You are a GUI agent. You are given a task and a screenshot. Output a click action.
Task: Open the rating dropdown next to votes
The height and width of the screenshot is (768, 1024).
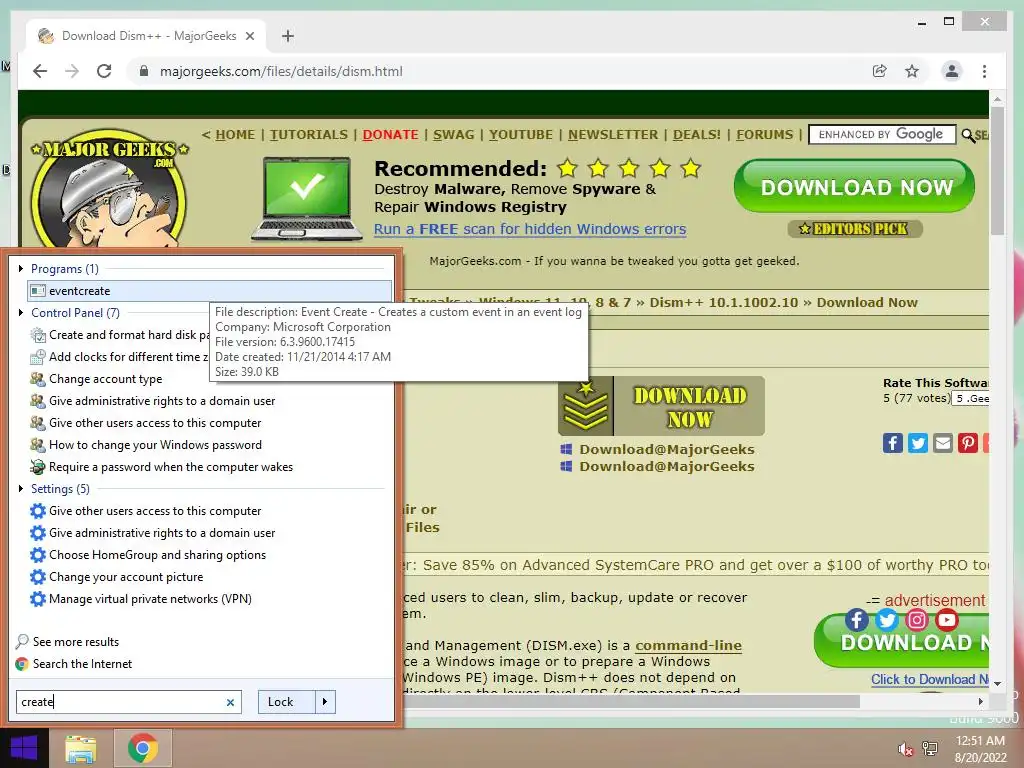coord(970,398)
